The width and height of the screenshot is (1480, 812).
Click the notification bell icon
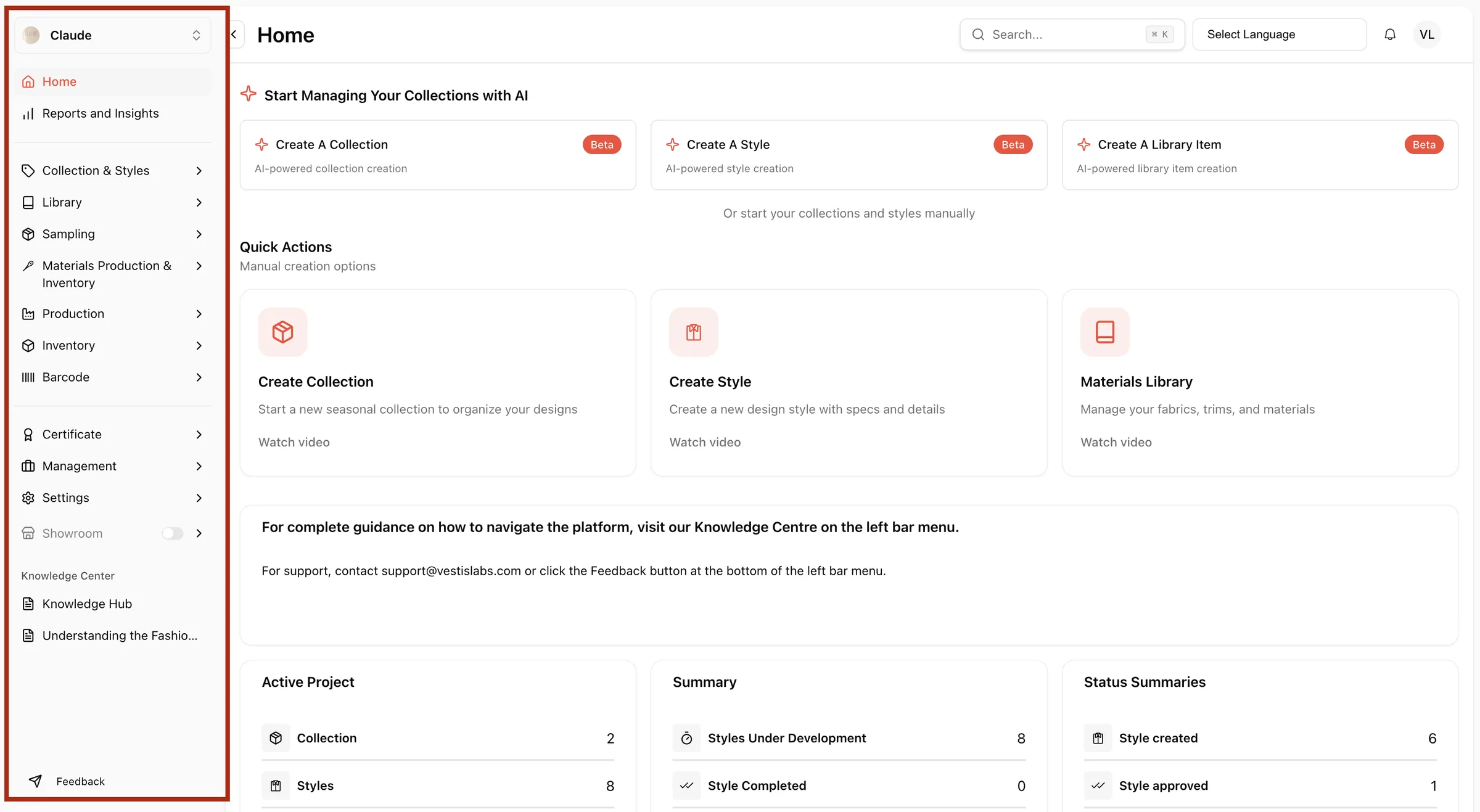point(1390,35)
